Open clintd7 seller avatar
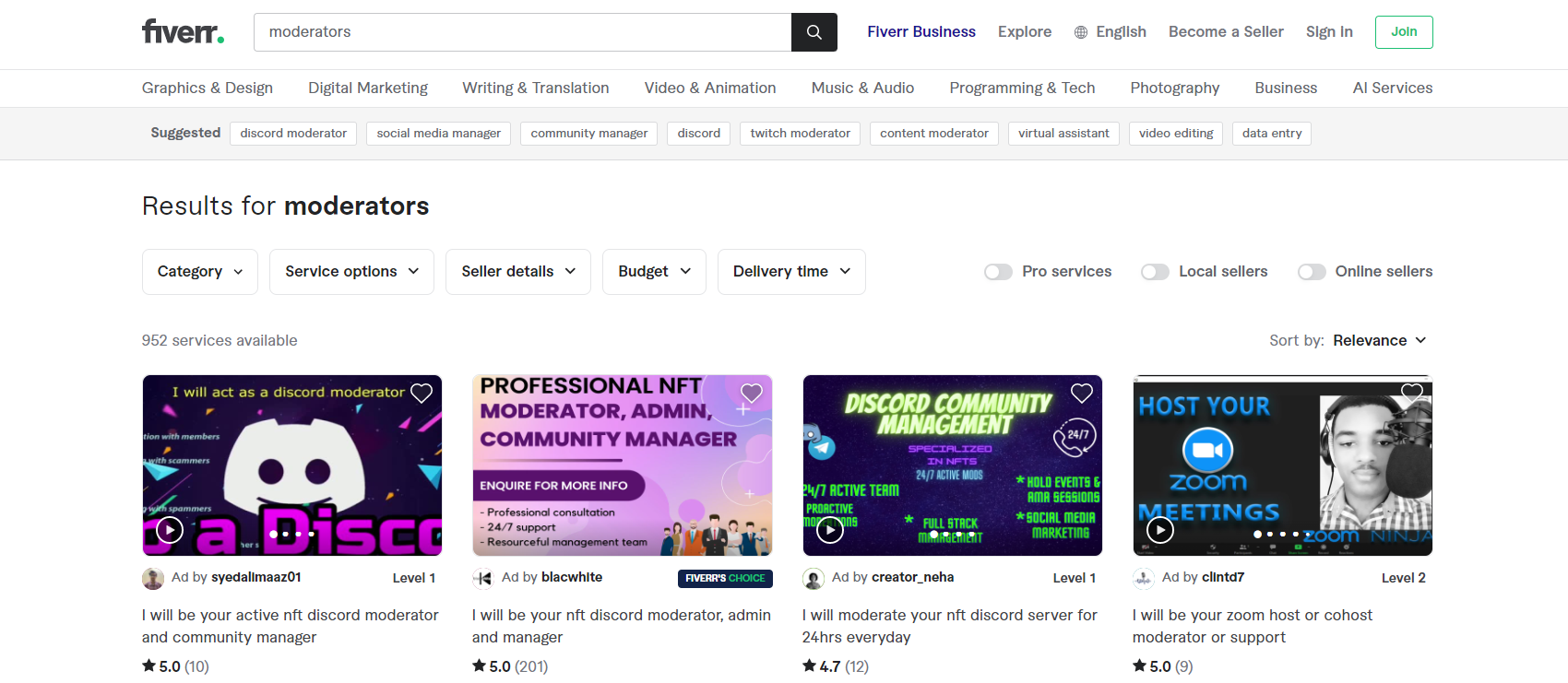Image resolution: width=1568 pixels, height=683 pixels. 1144,579
